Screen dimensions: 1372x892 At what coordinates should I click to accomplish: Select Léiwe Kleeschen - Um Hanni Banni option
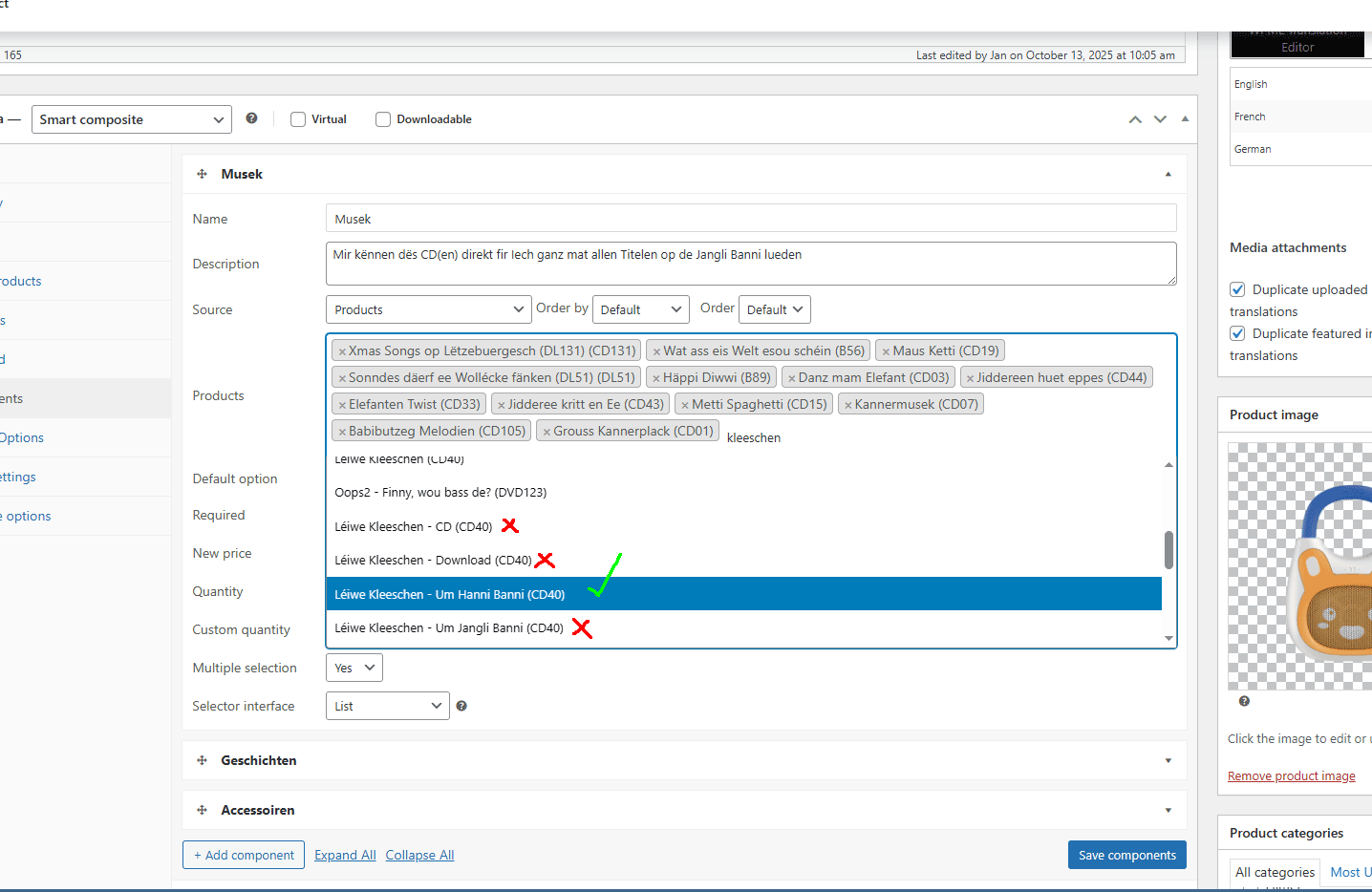(449, 594)
